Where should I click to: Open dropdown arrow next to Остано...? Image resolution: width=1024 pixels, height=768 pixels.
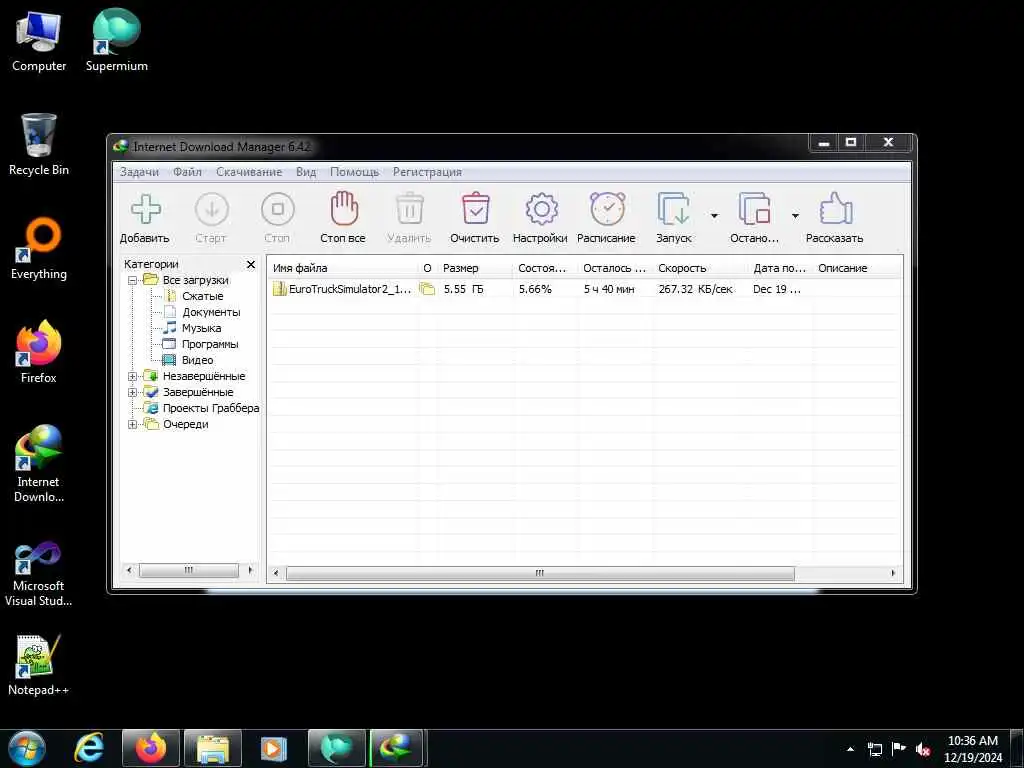(x=795, y=216)
